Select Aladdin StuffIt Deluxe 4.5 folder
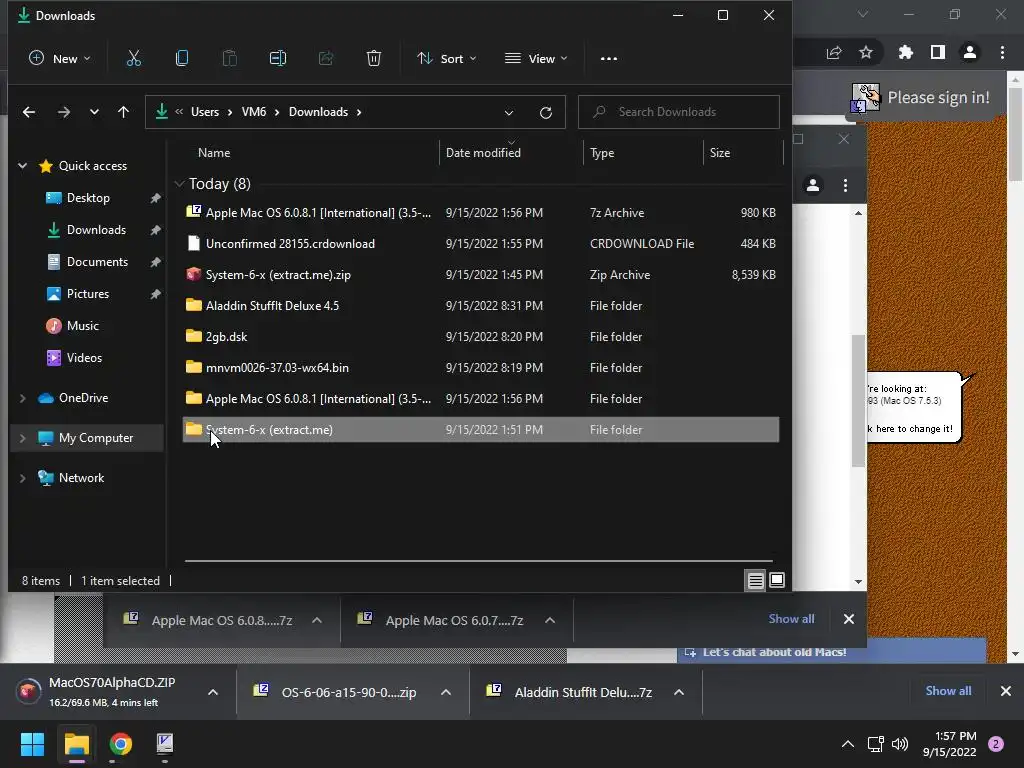Viewport: 1024px width, 768px height. (x=481, y=306)
